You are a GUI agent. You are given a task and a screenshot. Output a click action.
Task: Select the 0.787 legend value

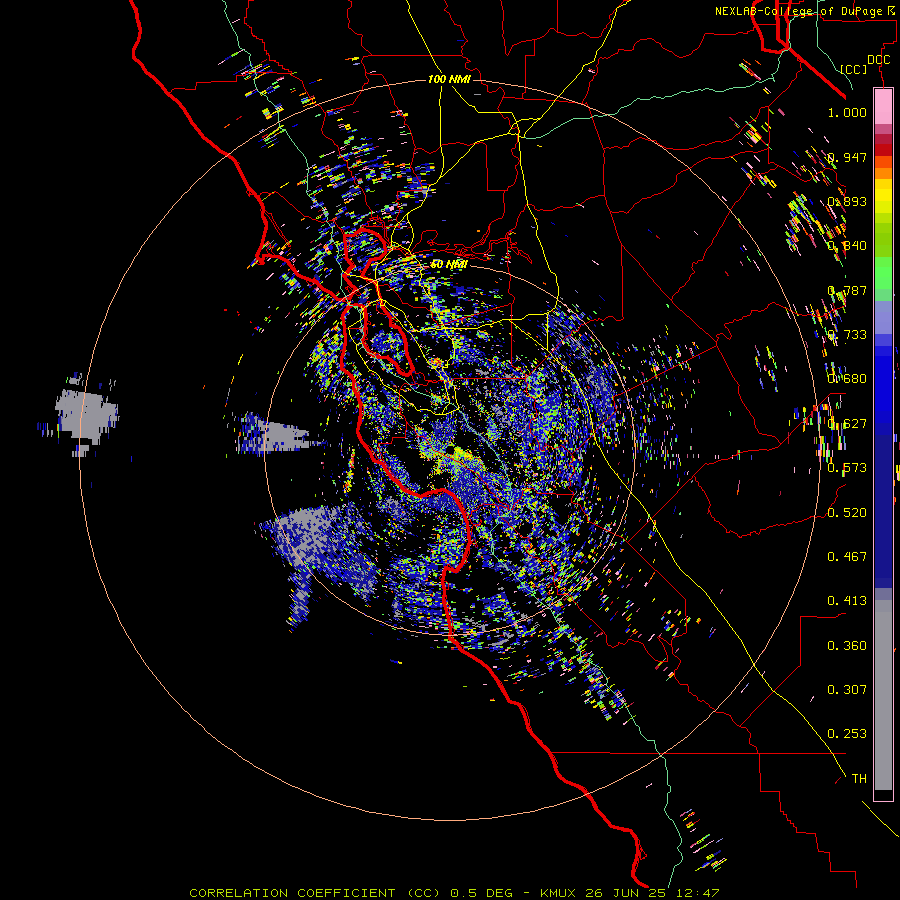(847, 290)
